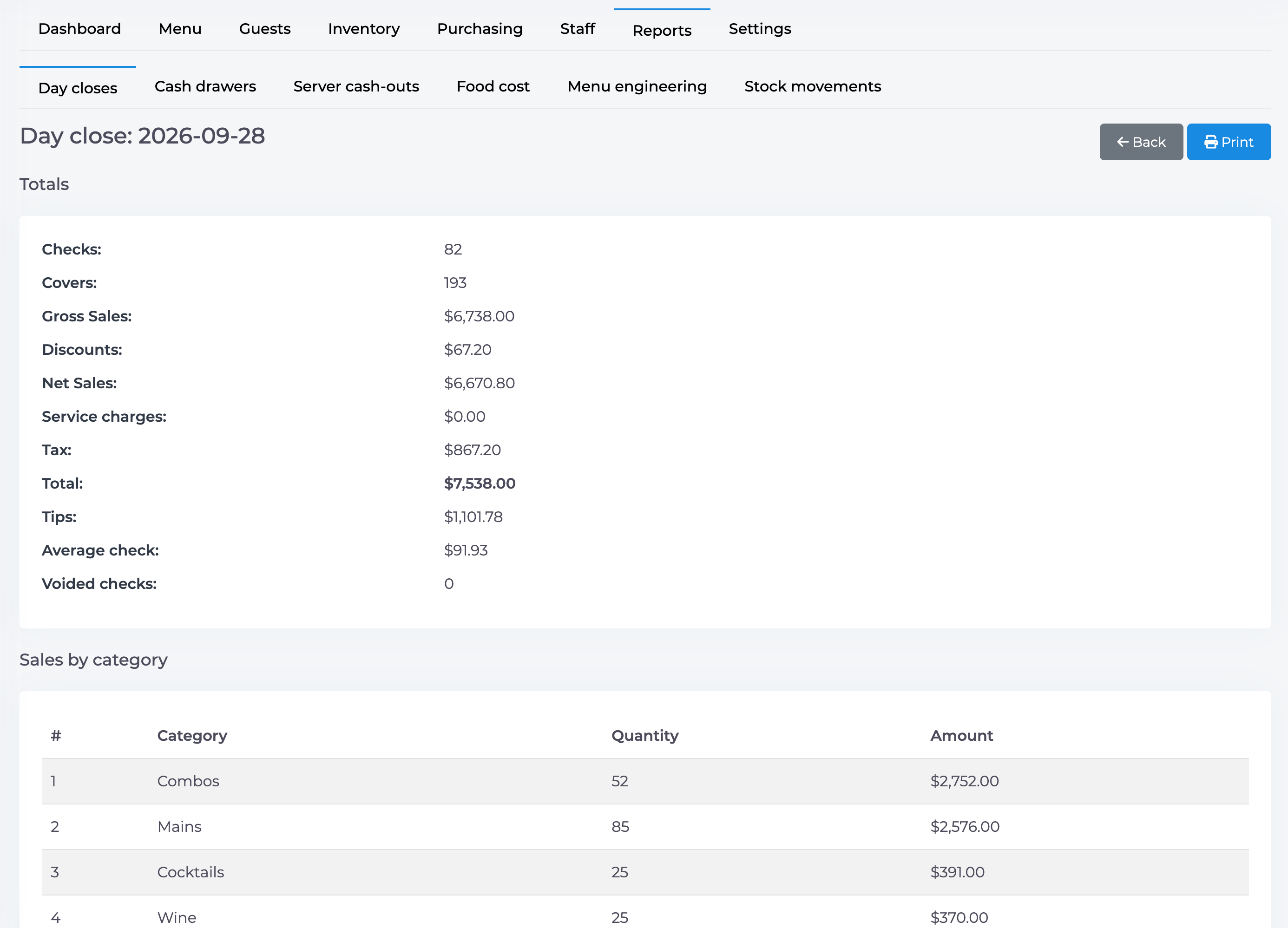Select the Day closes sub-tab

pos(78,88)
